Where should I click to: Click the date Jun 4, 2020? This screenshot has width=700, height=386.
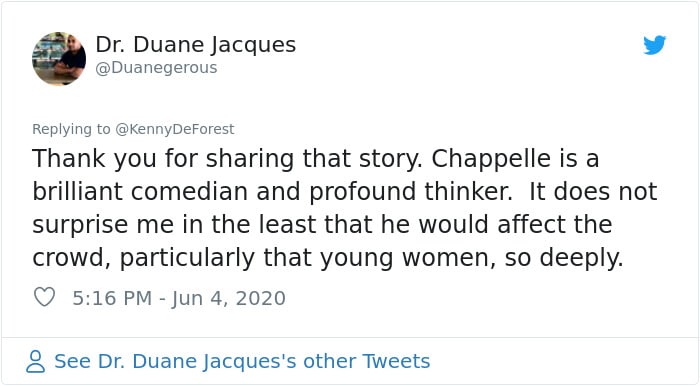pos(229,299)
